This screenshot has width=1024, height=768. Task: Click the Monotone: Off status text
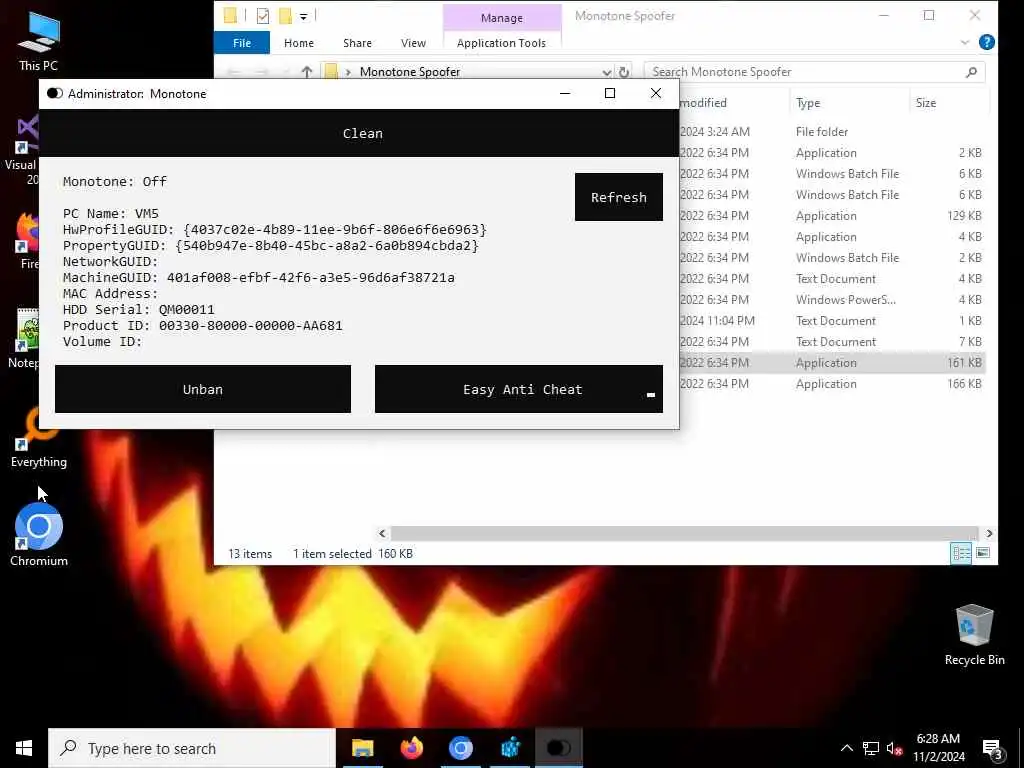pos(115,182)
